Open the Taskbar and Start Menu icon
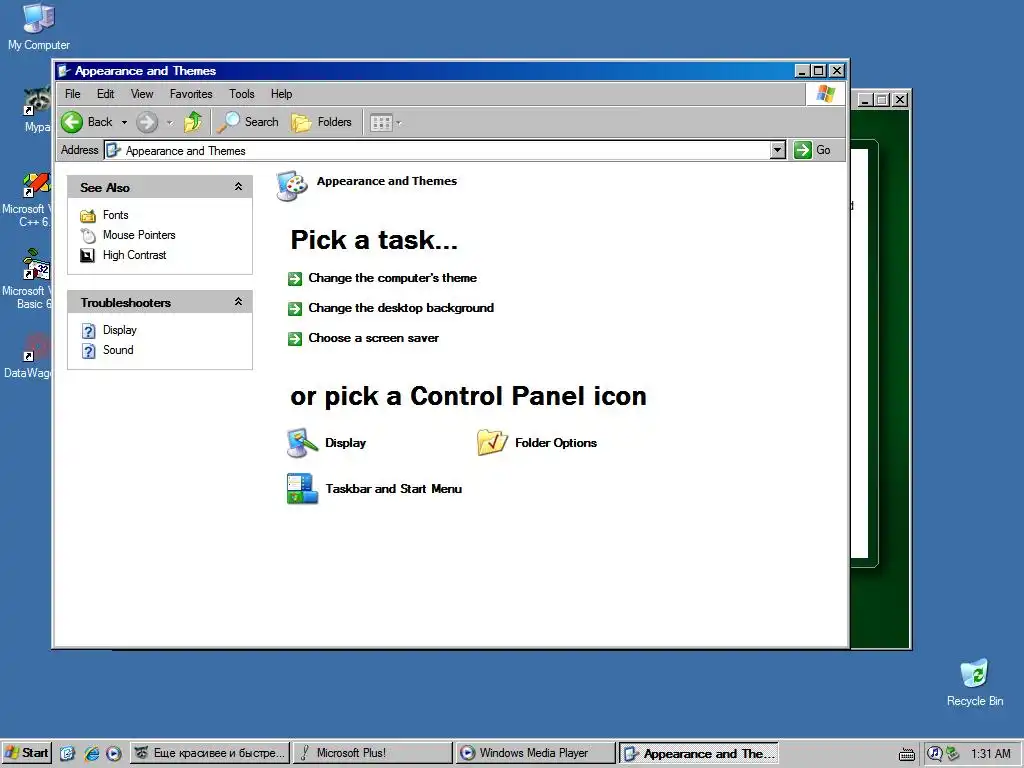The height and width of the screenshot is (768, 1024). 302,489
